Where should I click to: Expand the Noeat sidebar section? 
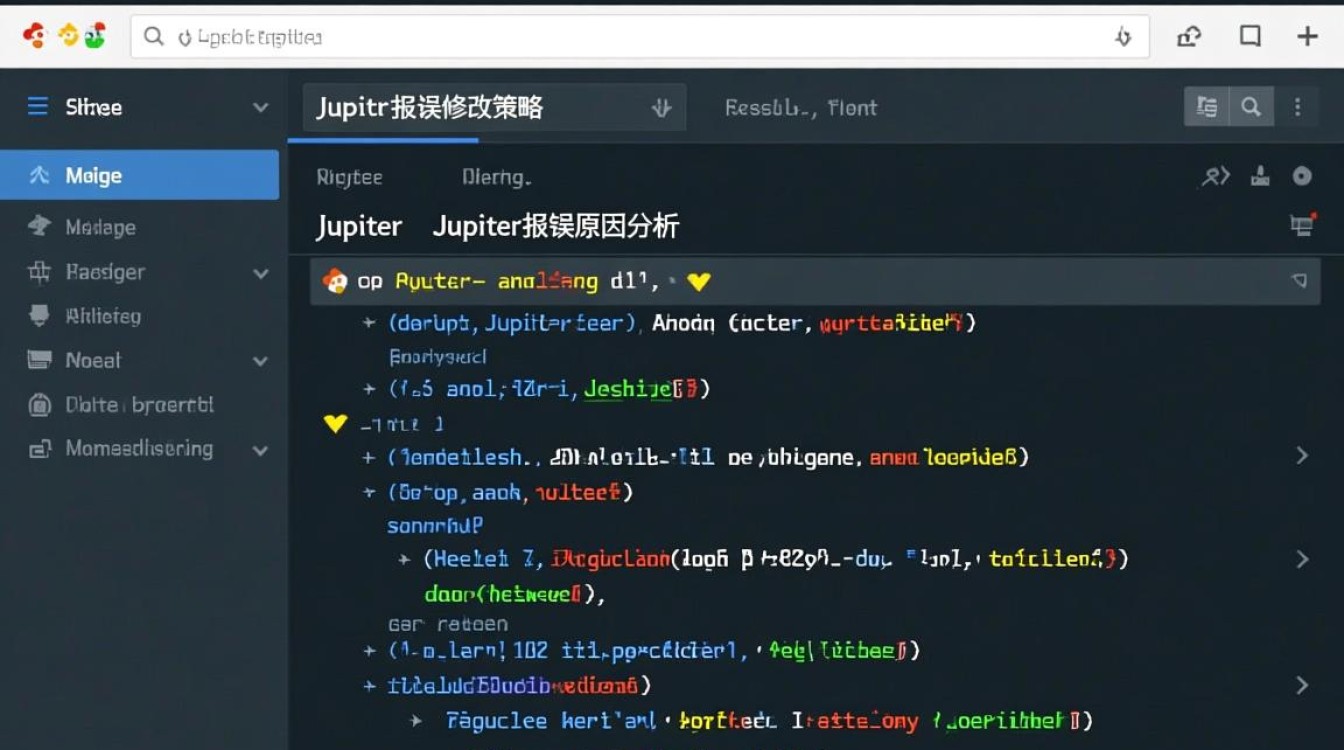click(261, 360)
